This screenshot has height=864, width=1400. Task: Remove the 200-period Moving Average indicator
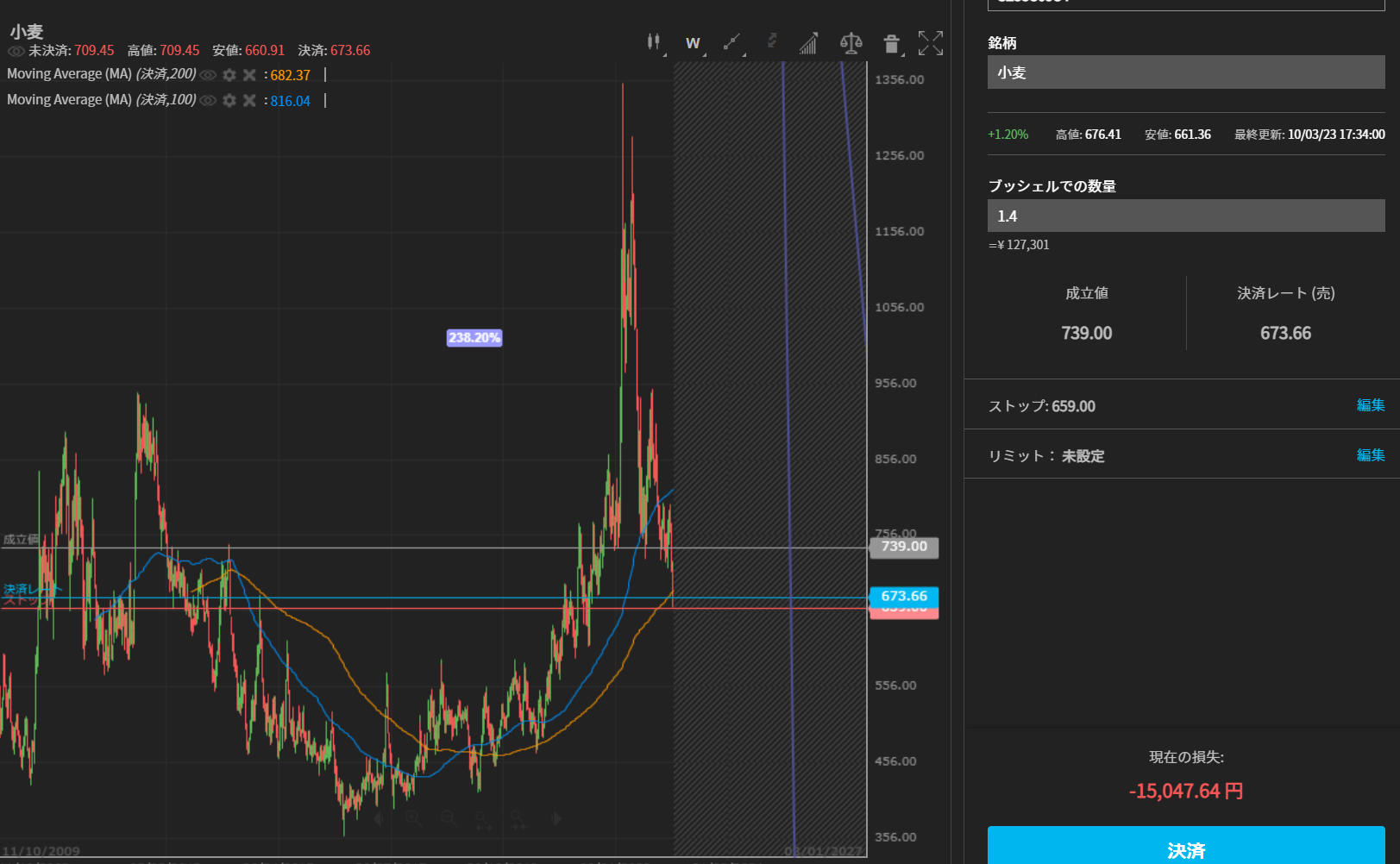click(249, 75)
